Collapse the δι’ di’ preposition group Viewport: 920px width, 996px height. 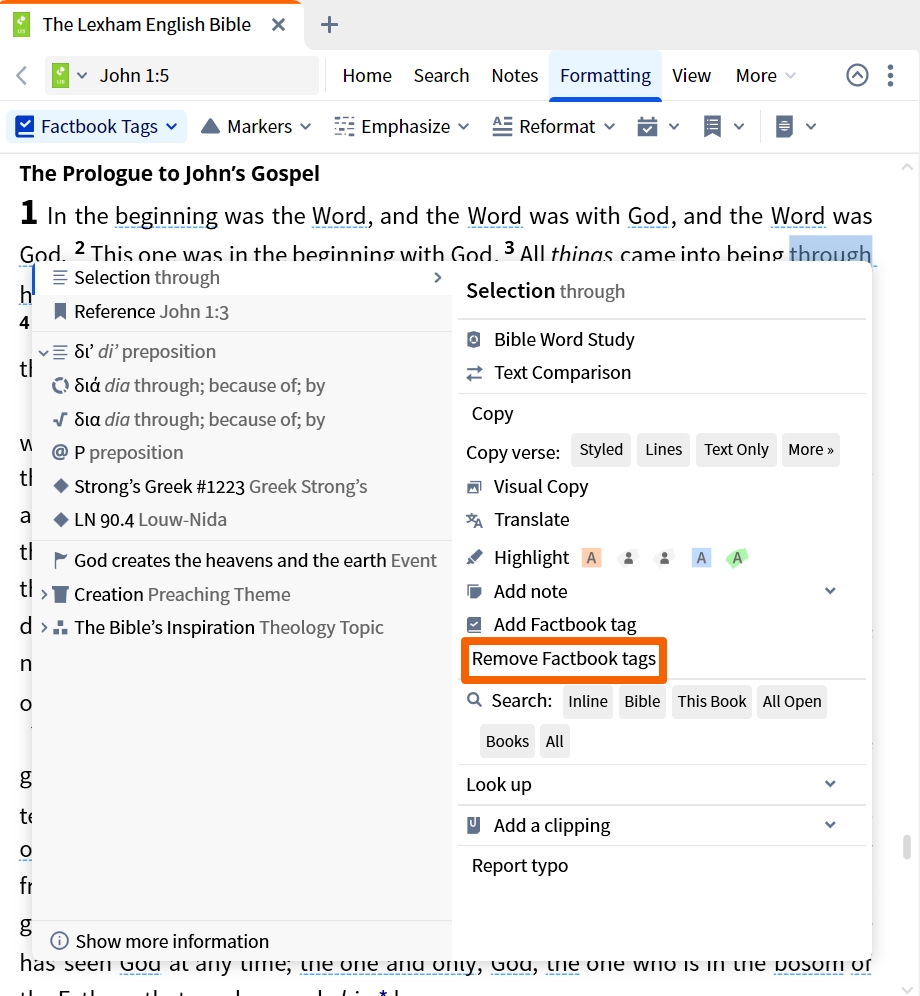point(43,352)
